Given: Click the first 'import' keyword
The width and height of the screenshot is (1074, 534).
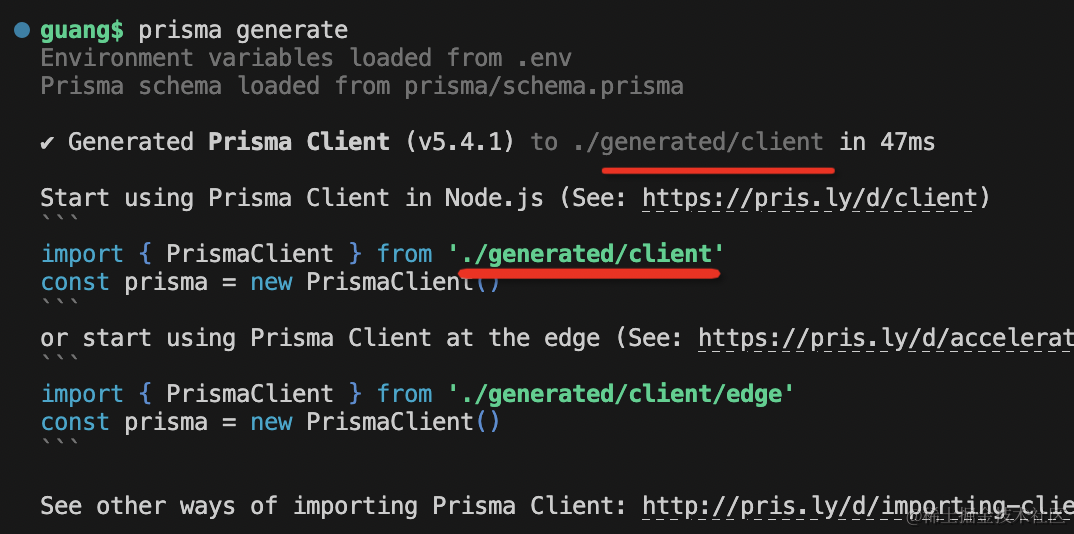Looking at the screenshot, I should coord(82,254).
